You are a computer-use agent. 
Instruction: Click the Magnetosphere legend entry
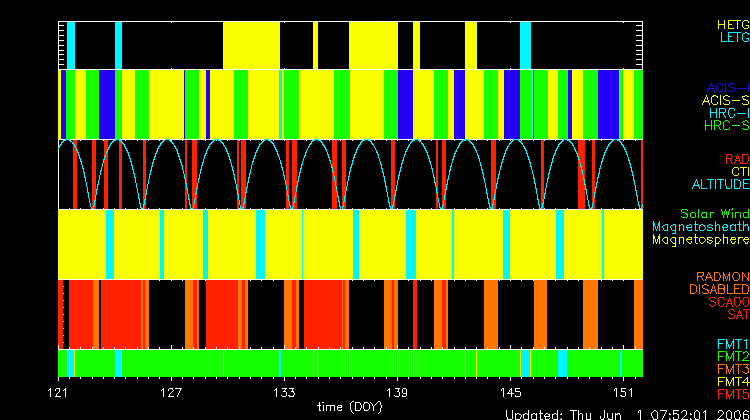coord(700,240)
